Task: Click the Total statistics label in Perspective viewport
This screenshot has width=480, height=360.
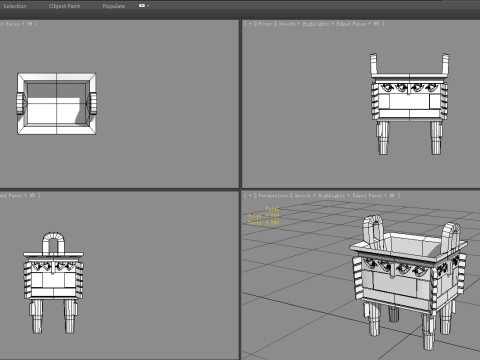Action: (x=272, y=209)
